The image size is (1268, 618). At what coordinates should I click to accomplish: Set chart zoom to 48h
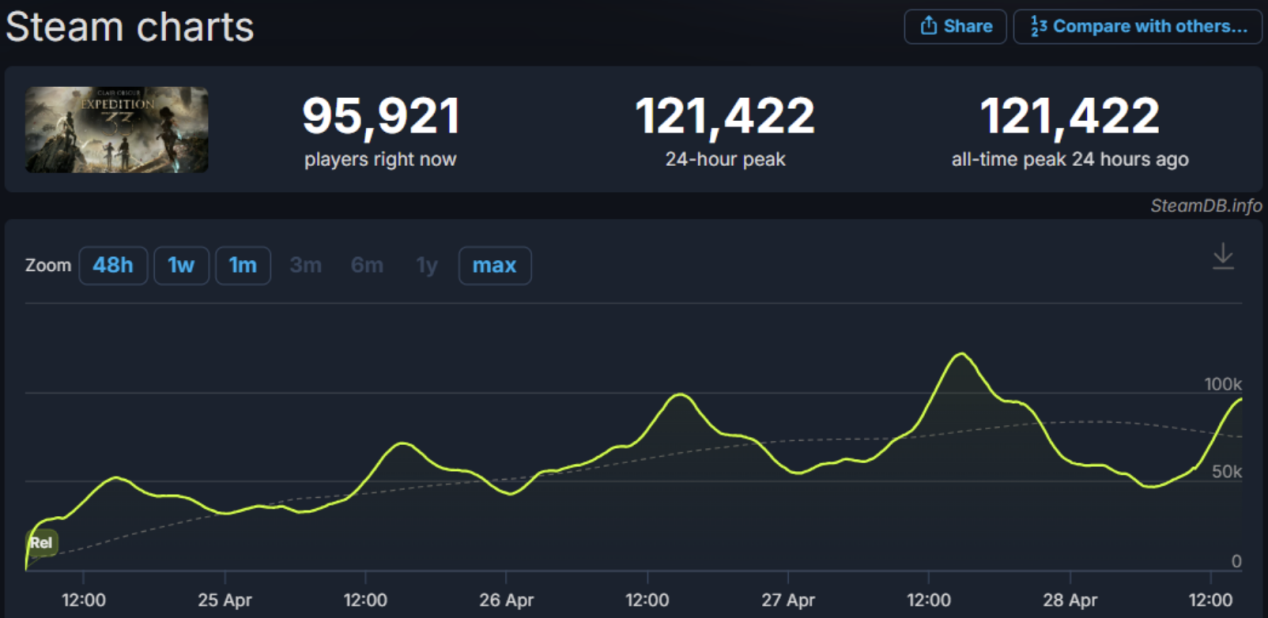(x=113, y=265)
